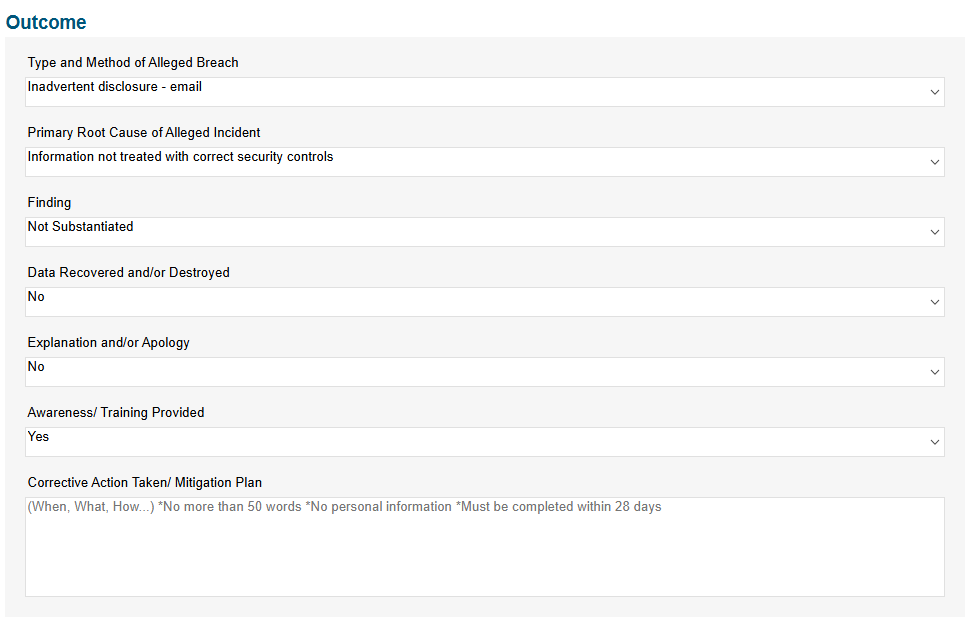
Task: Expand the Awareness/ Training Provided dropdown
Action: tap(485, 442)
